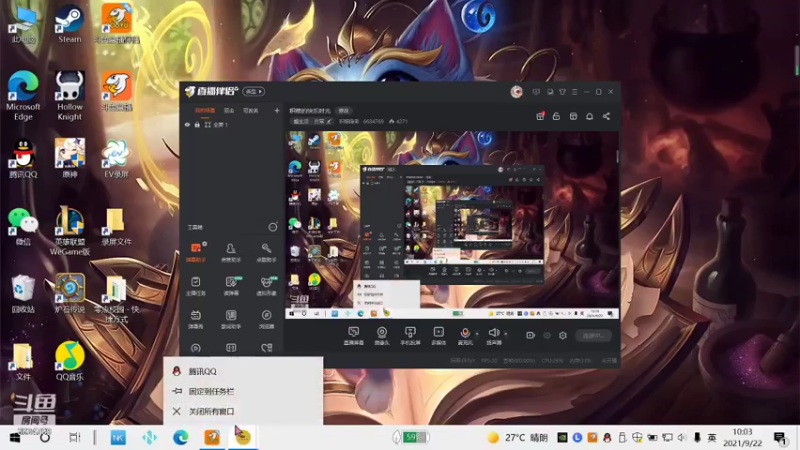Add a 摄像头 camera source
The height and width of the screenshot is (450, 800).
tap(382, 336)
